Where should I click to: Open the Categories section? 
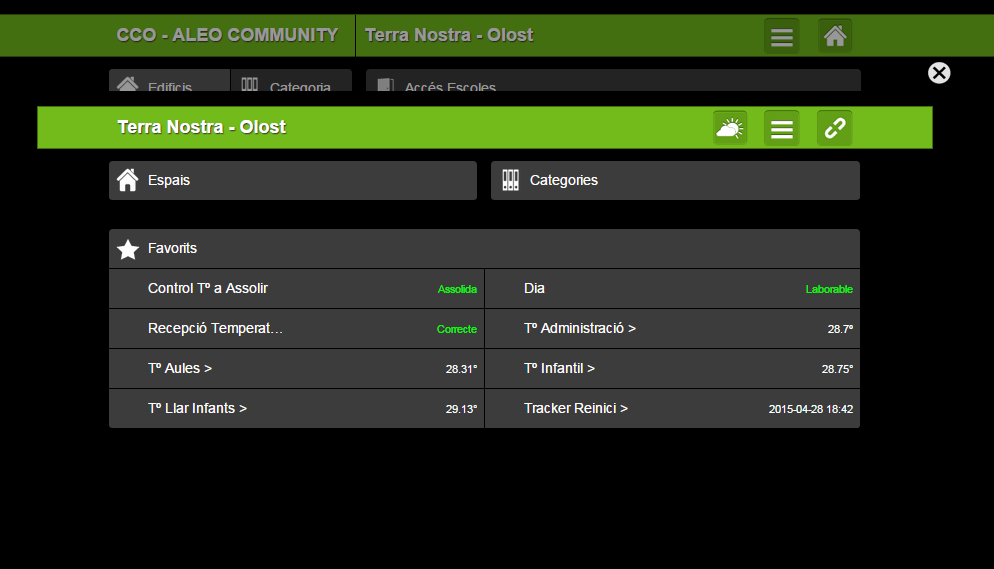(675, 181)
